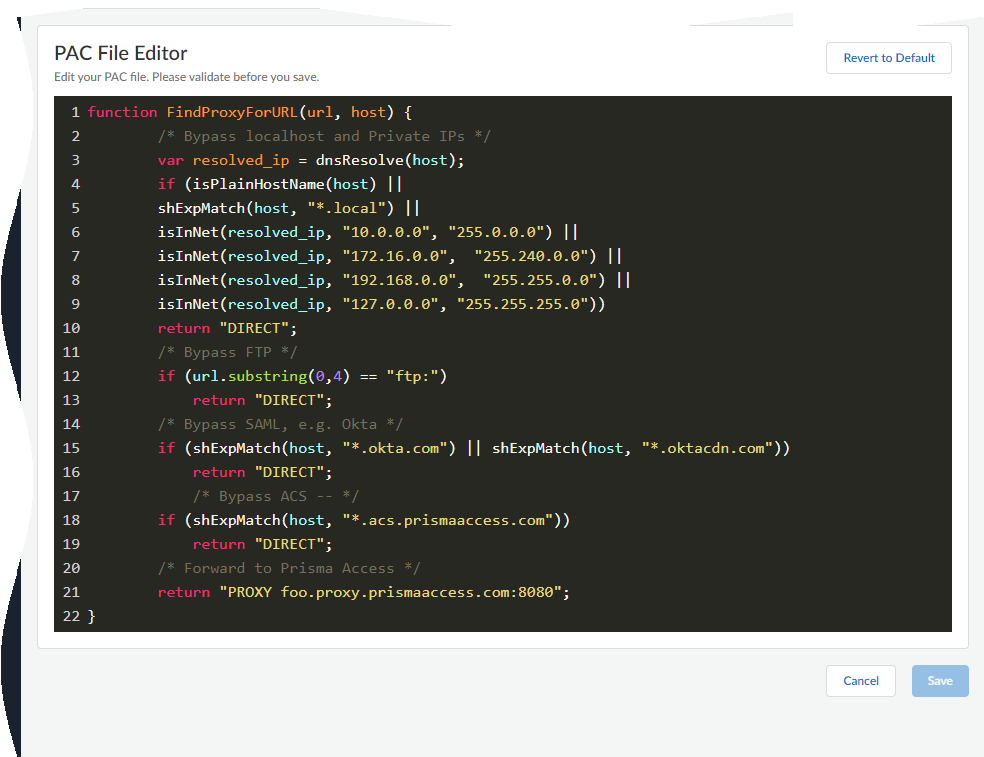Click the dnsResolve(host) call on line 3
Image resolution: width=984 pixels, height=757 pixels.
390,160
